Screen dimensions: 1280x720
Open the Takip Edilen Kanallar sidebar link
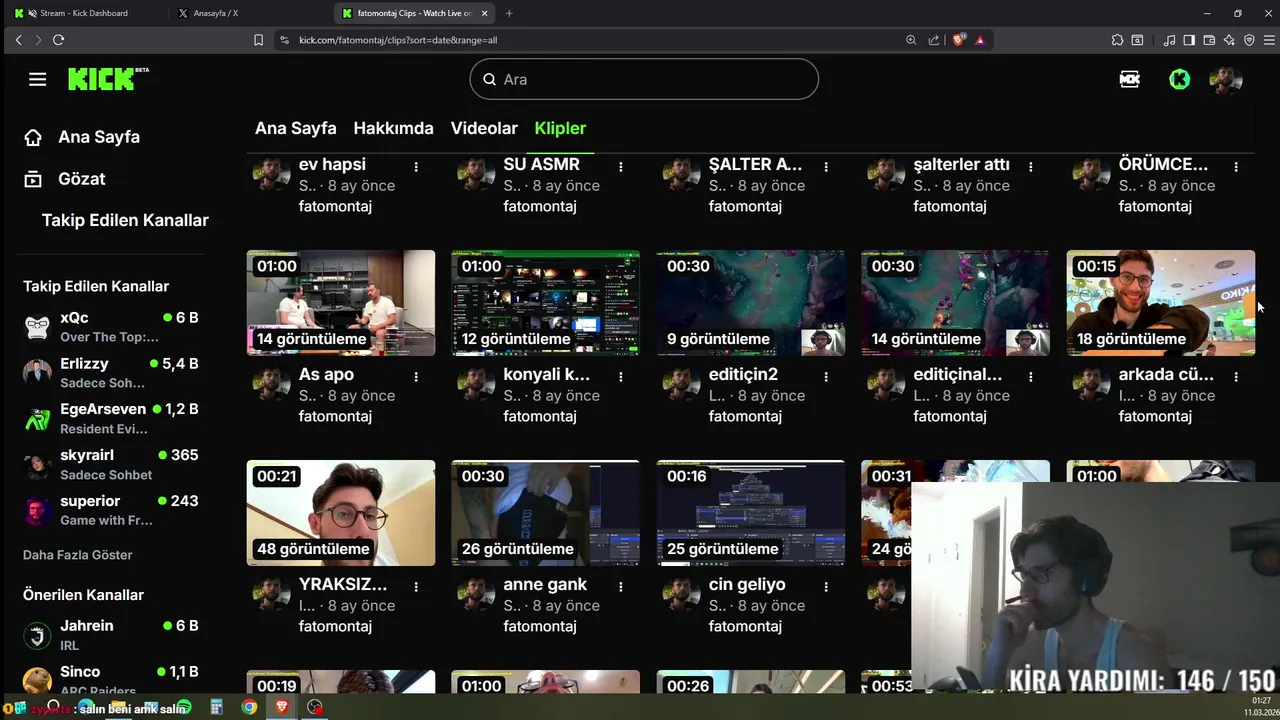coord(125,220)
